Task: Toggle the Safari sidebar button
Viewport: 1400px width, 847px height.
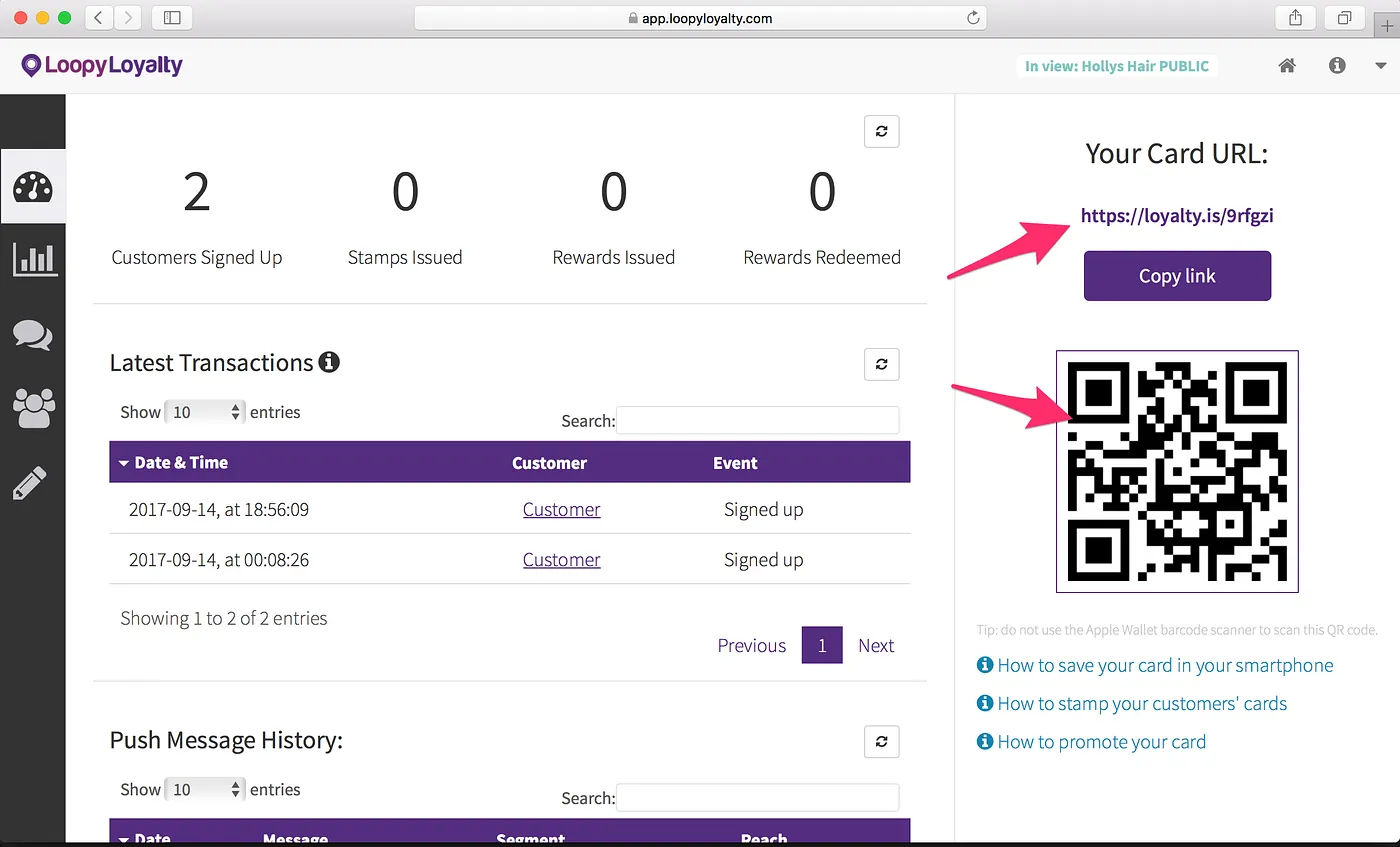Action: [172, 17]
